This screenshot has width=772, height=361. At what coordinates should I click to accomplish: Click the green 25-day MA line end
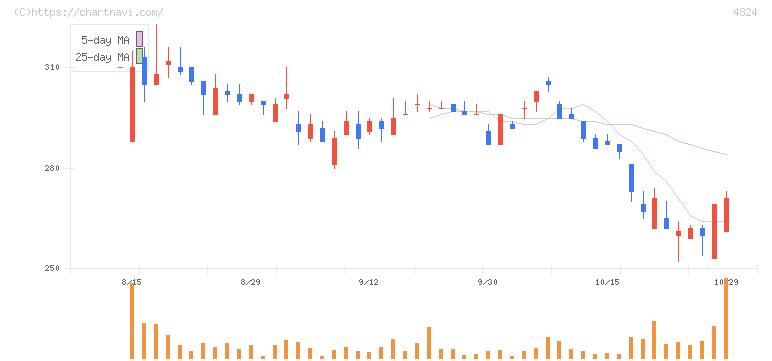tap(725, 154)
